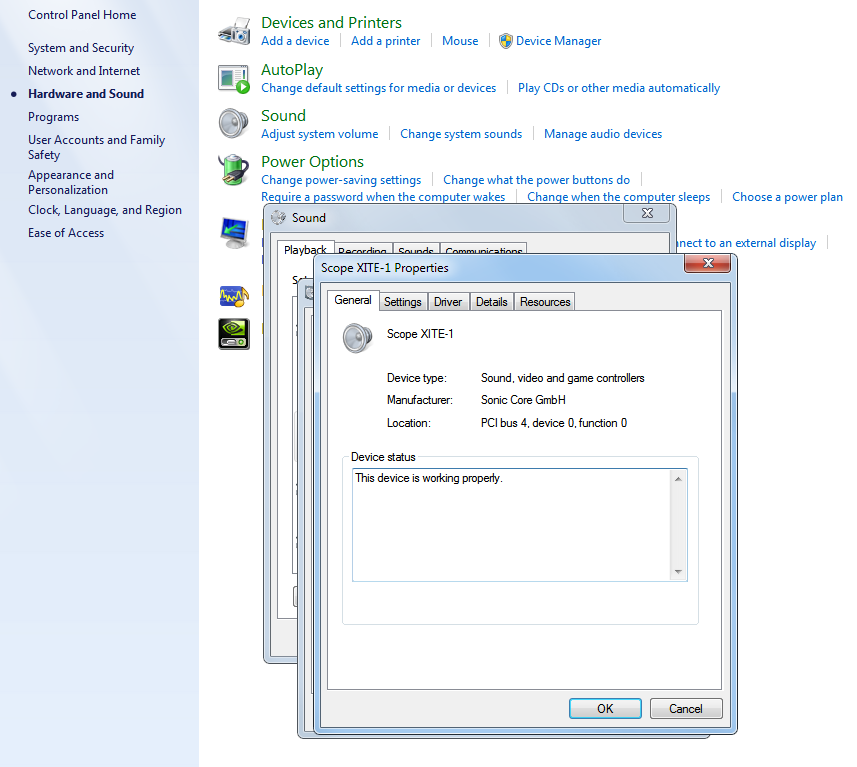This screenshot has width=857, height=767.
Task: Open Appearance and Personalization category
Action: [x=71, y=182]
